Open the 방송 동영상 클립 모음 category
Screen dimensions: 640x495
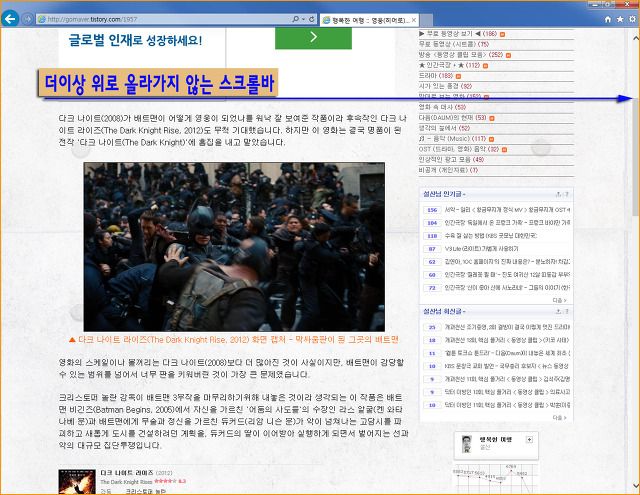pyautogui.click(x=460, y=55)
